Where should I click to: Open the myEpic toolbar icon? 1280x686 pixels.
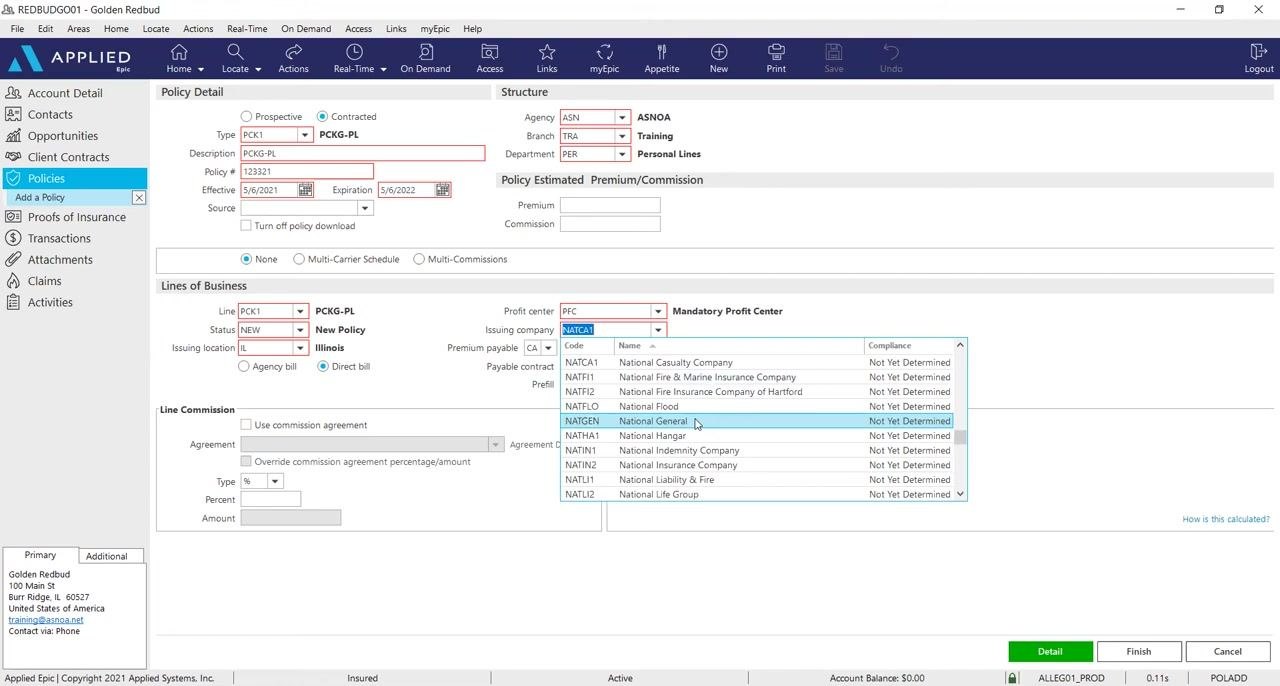coord(604,58)
